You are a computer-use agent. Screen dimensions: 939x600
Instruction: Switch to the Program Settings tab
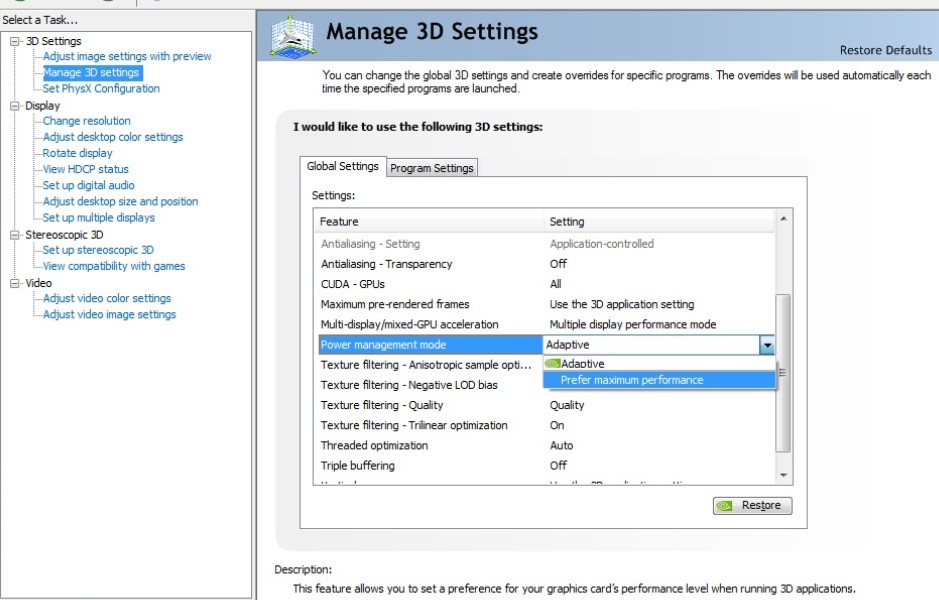click(x=432, y=168)
